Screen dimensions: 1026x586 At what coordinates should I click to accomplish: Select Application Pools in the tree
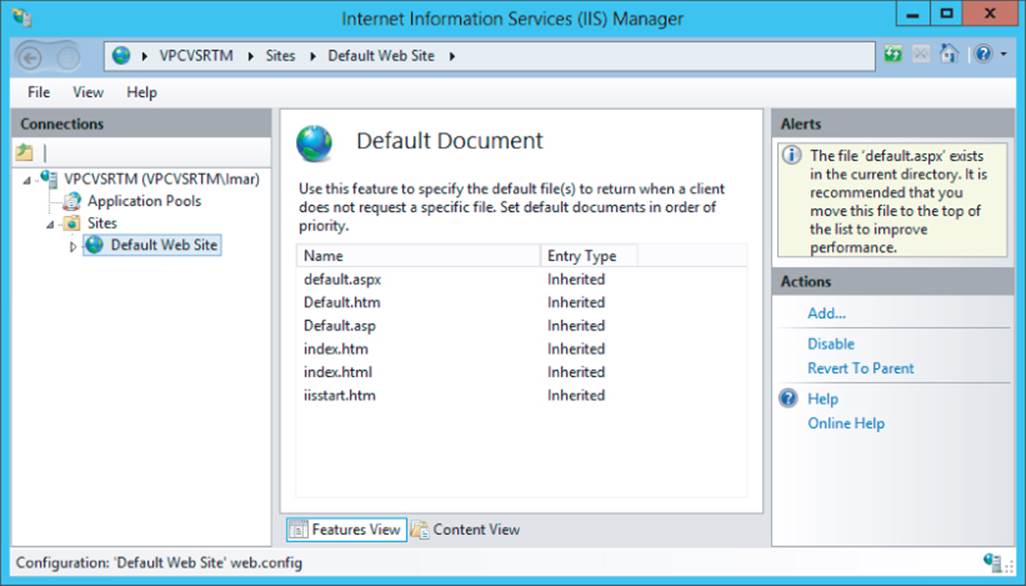coord(145,201)
